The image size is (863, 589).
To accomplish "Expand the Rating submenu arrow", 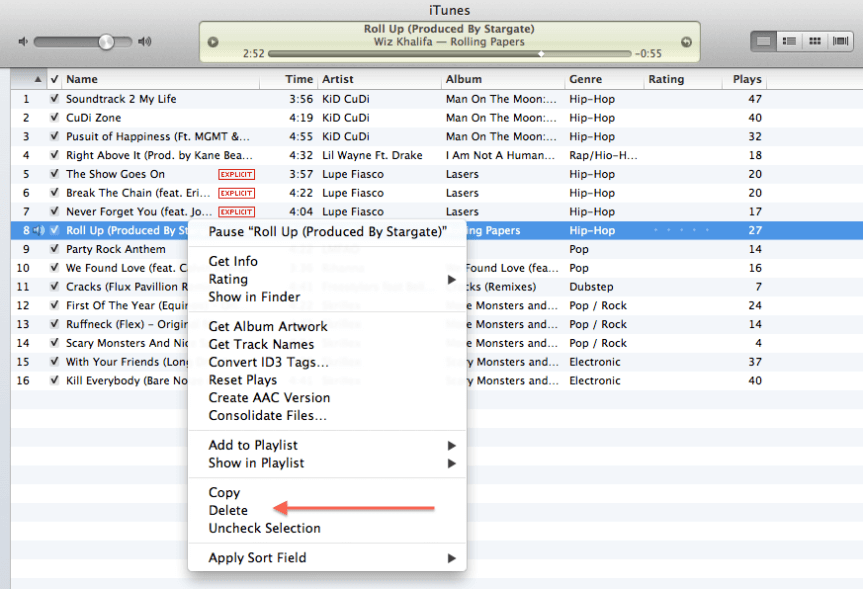I will [x=451, y=280].
